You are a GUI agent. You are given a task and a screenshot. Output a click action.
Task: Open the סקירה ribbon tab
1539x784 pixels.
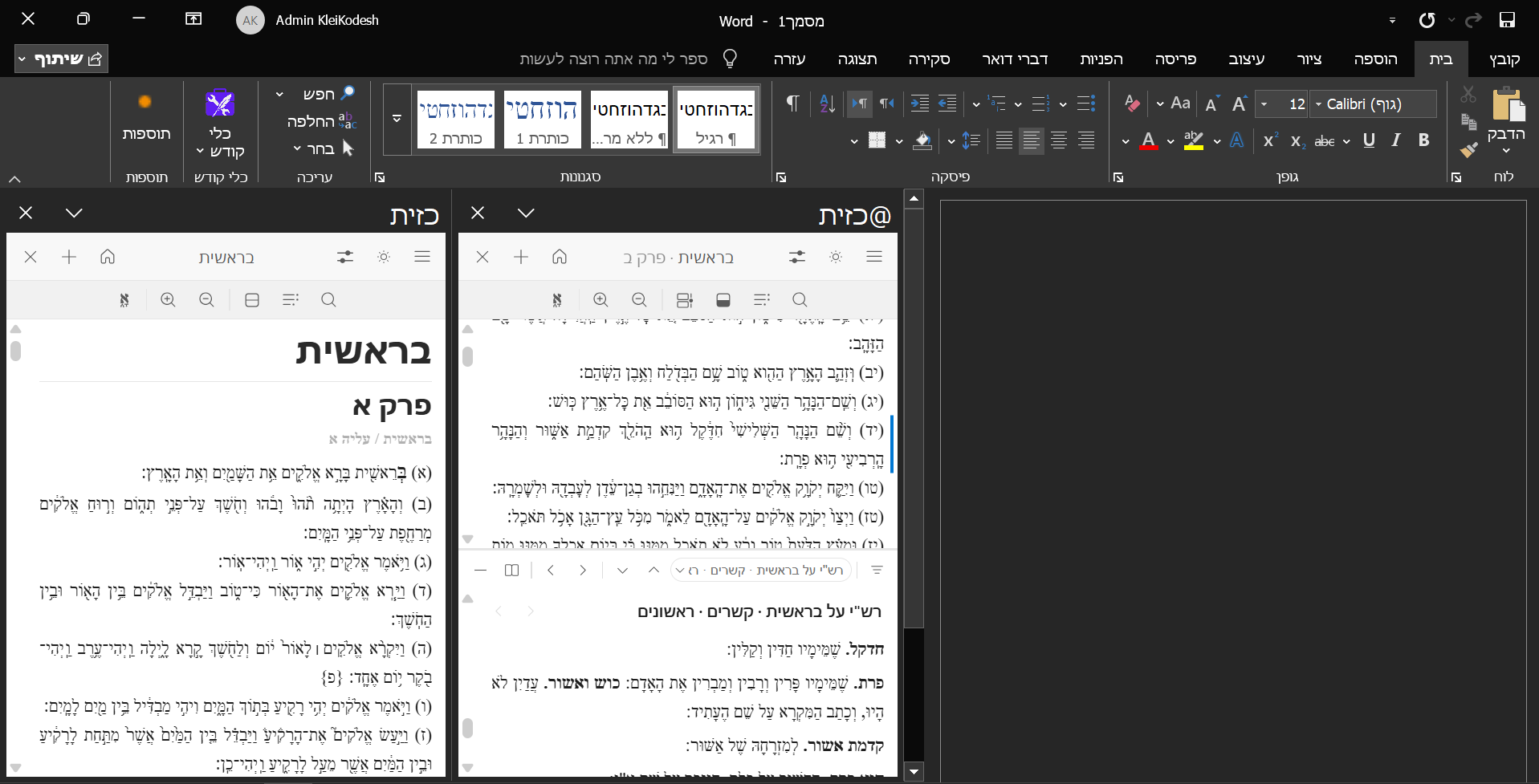click(929, 59)
